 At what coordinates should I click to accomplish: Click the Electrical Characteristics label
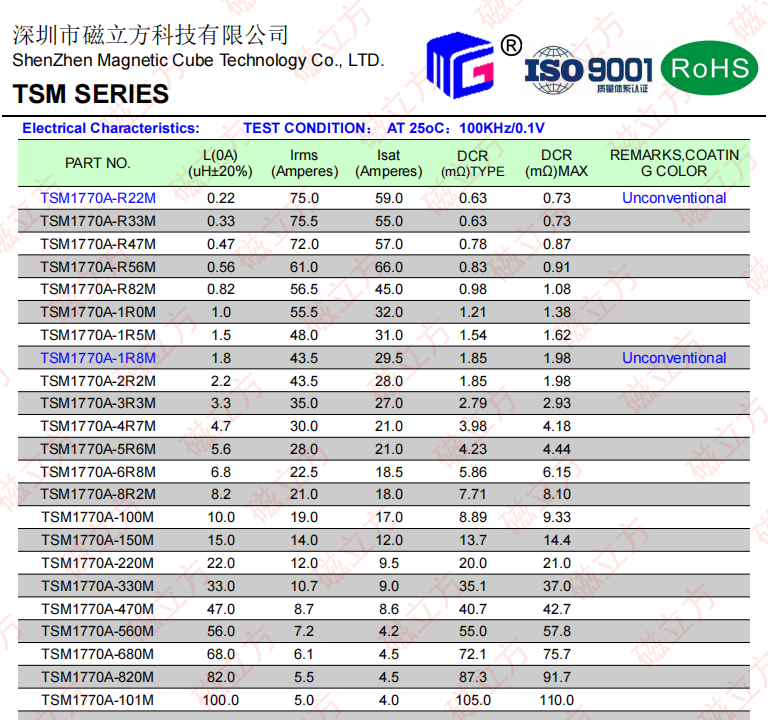[x=111, y=128]
